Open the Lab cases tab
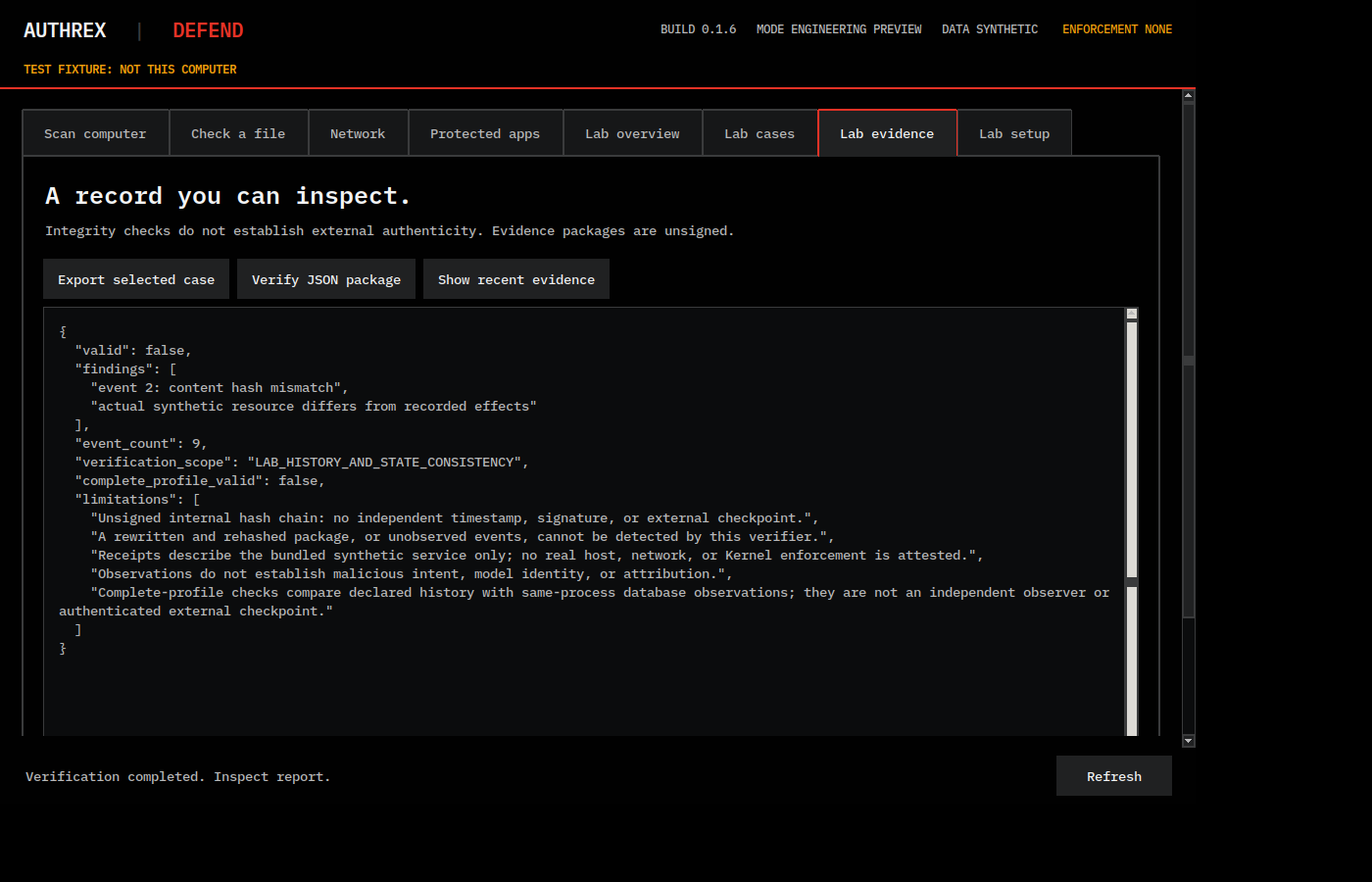Image resolution: width=1372 pixels, height=882 pixels. coord(759,133)
